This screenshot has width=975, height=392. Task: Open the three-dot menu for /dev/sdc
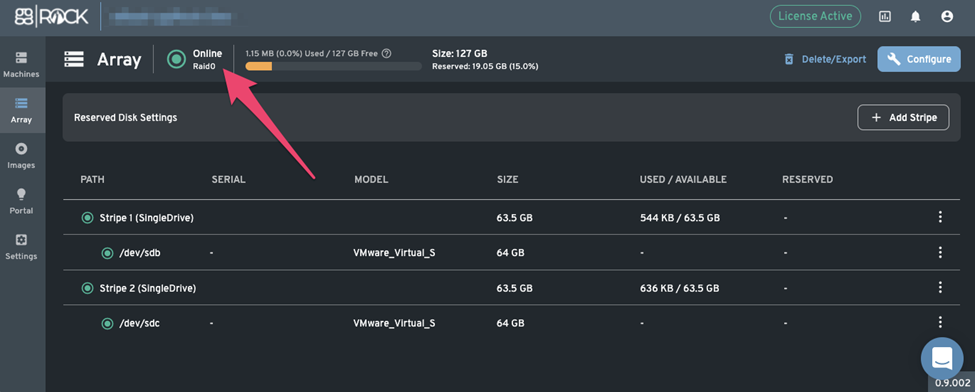pos(940,322)
